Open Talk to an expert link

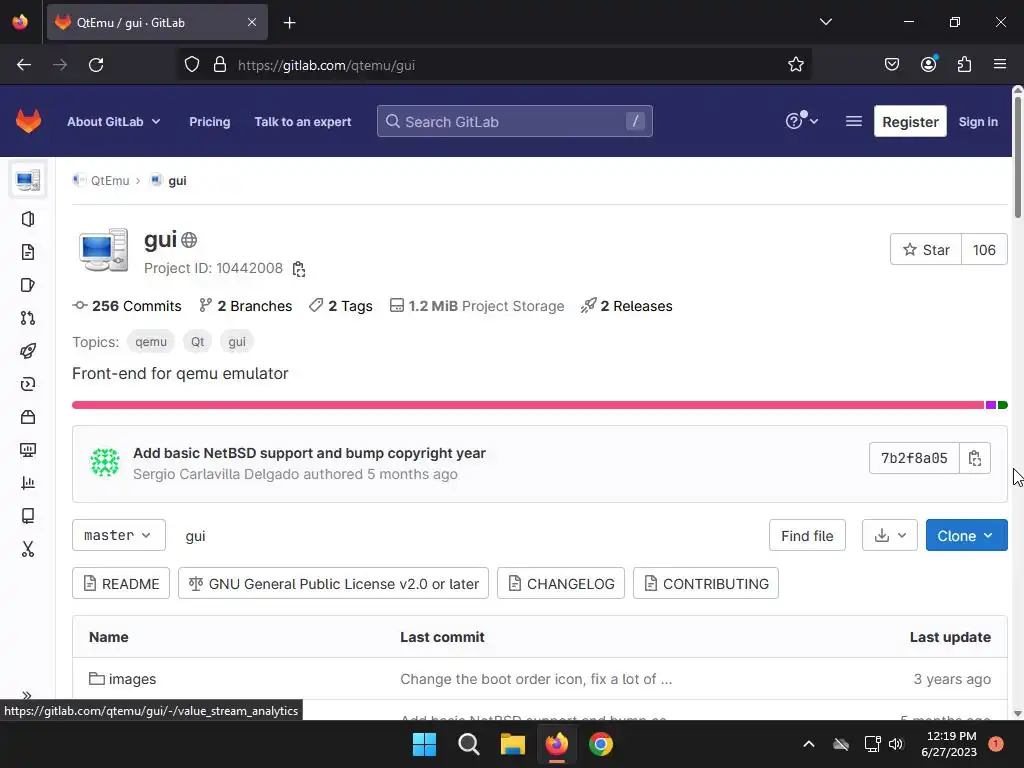[303, 122]
